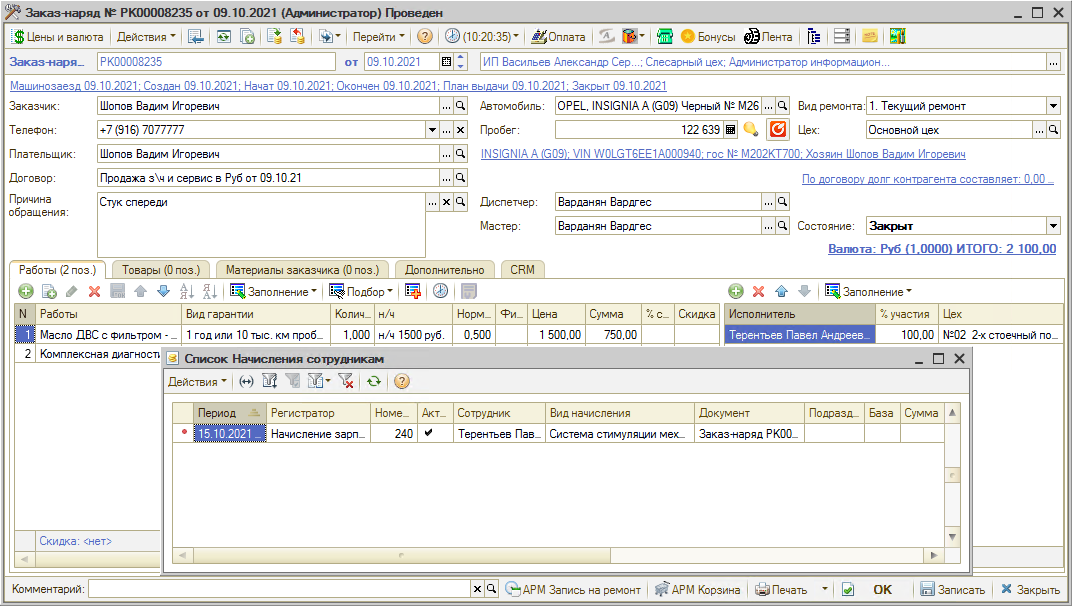
Task: Click red delete row icon in Работы tab
Action: click(x=94, y=291)
